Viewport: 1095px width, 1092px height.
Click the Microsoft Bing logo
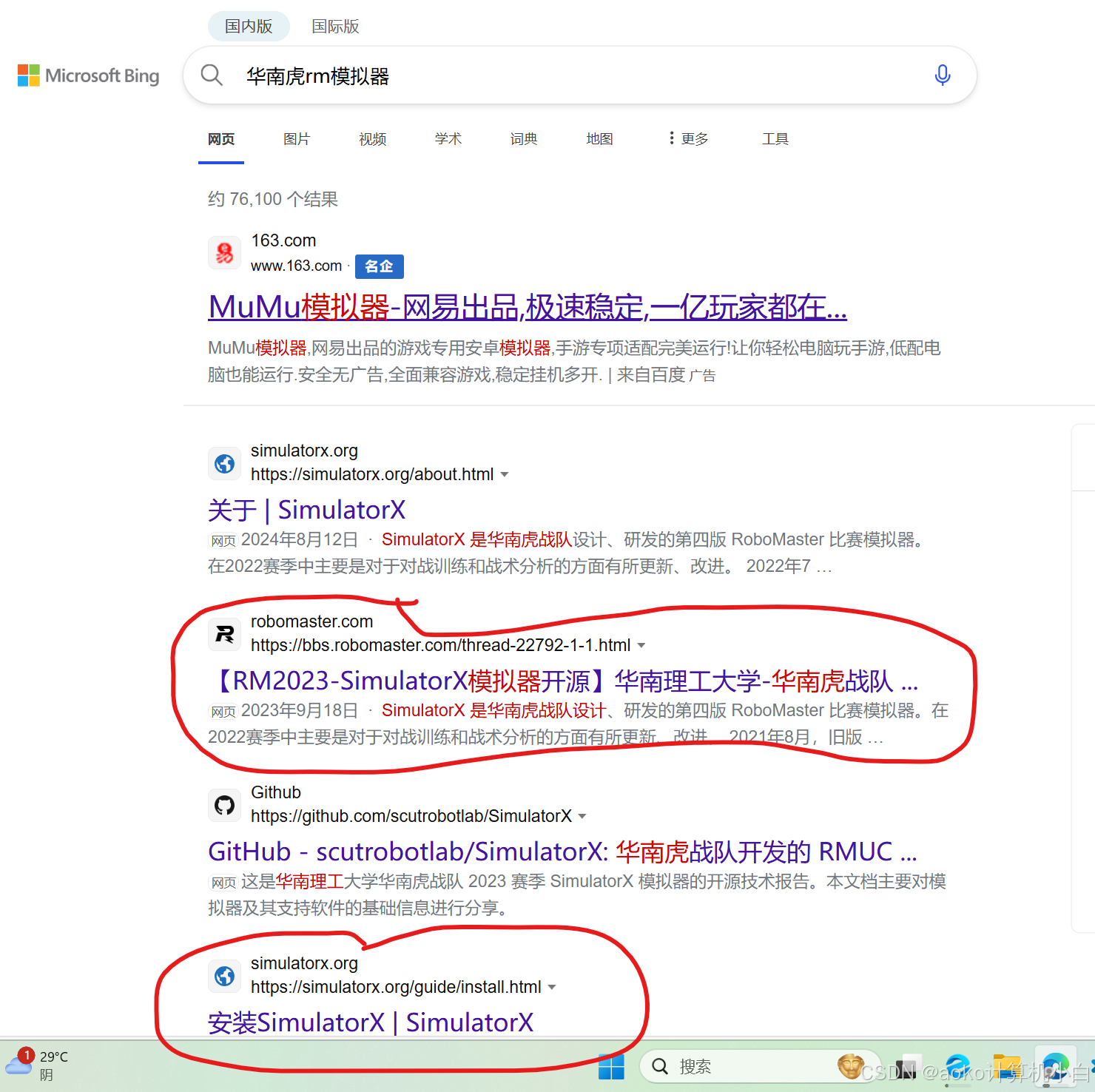pyautogui.click(x=89, y=75)
